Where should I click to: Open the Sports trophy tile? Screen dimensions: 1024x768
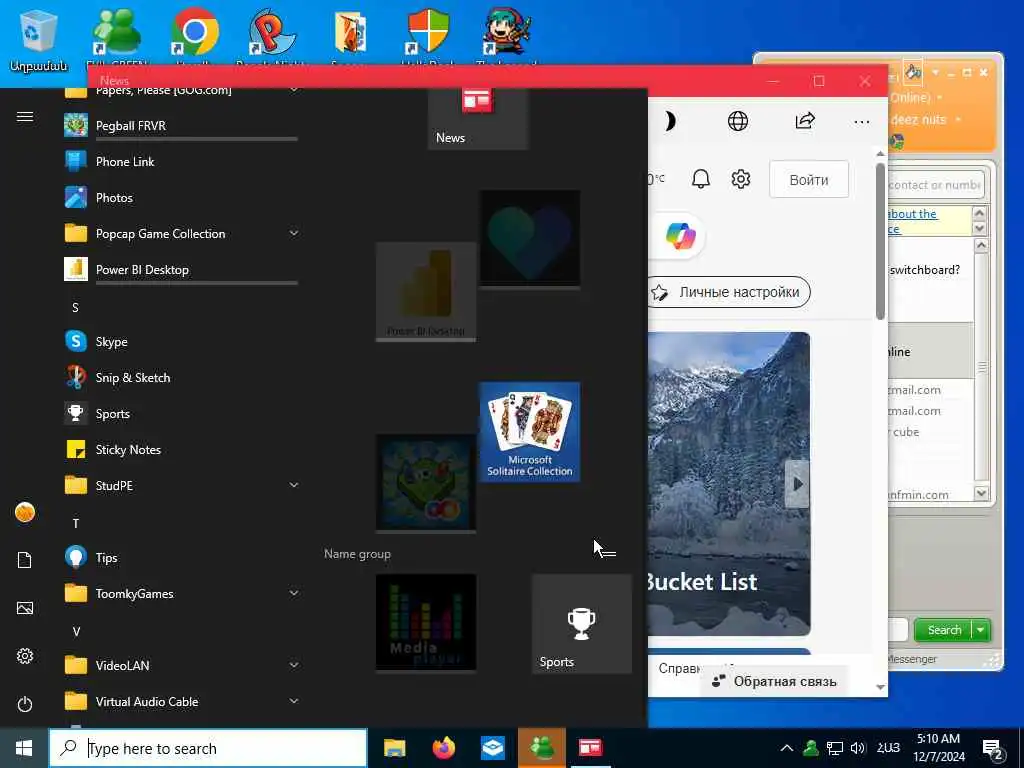(x=581, y=624)
